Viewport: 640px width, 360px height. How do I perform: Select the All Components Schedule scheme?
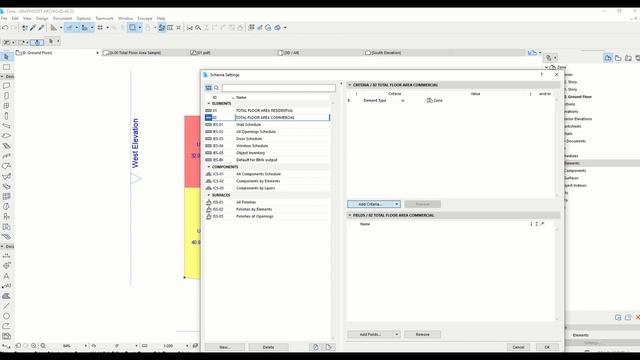point(267,174)
